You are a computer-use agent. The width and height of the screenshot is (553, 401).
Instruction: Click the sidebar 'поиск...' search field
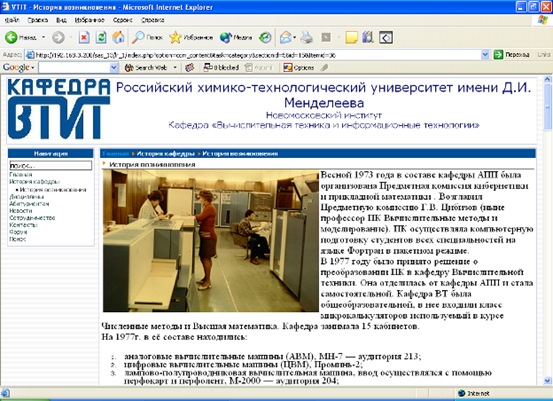[50, 165]
